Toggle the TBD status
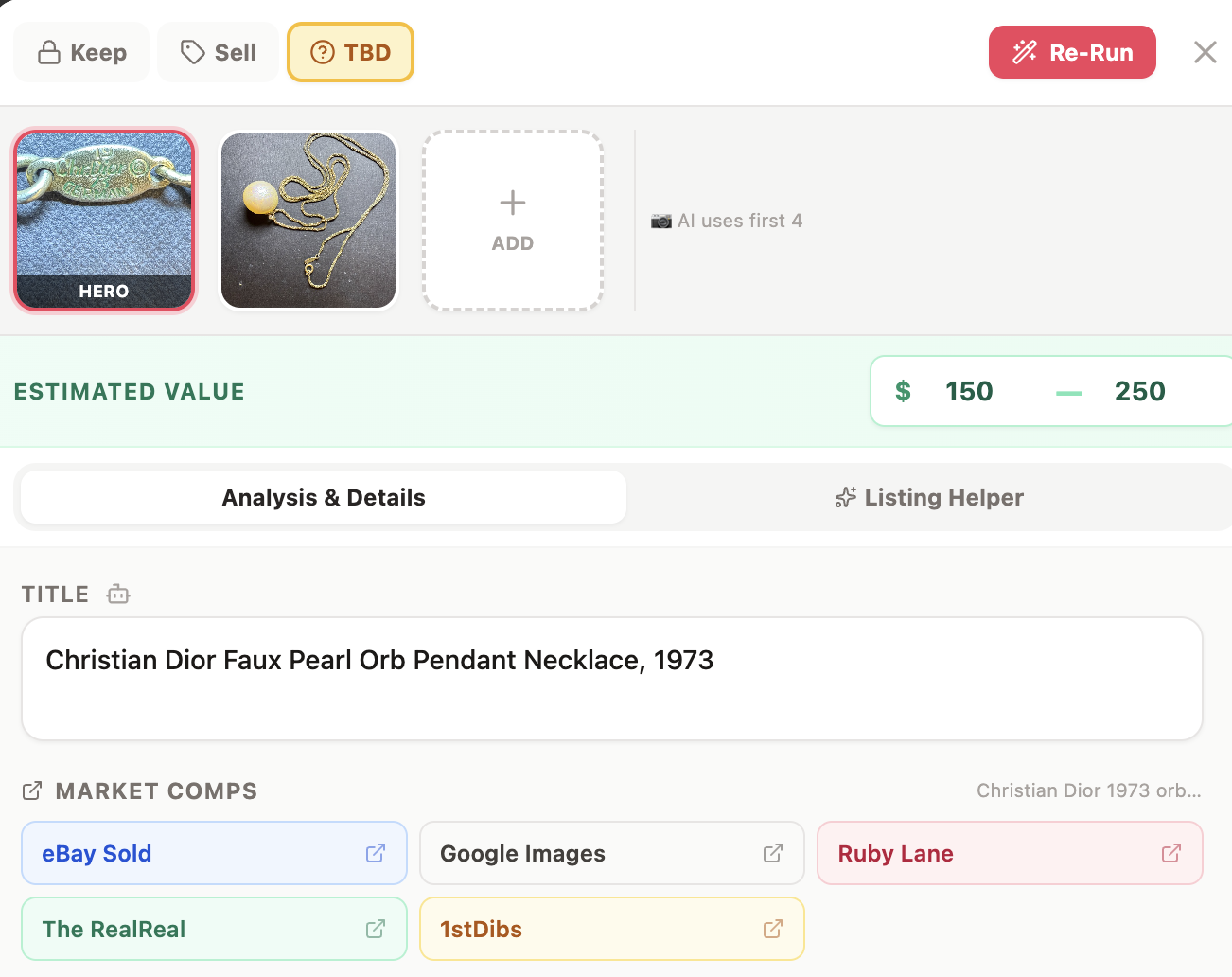 (350, 52)
